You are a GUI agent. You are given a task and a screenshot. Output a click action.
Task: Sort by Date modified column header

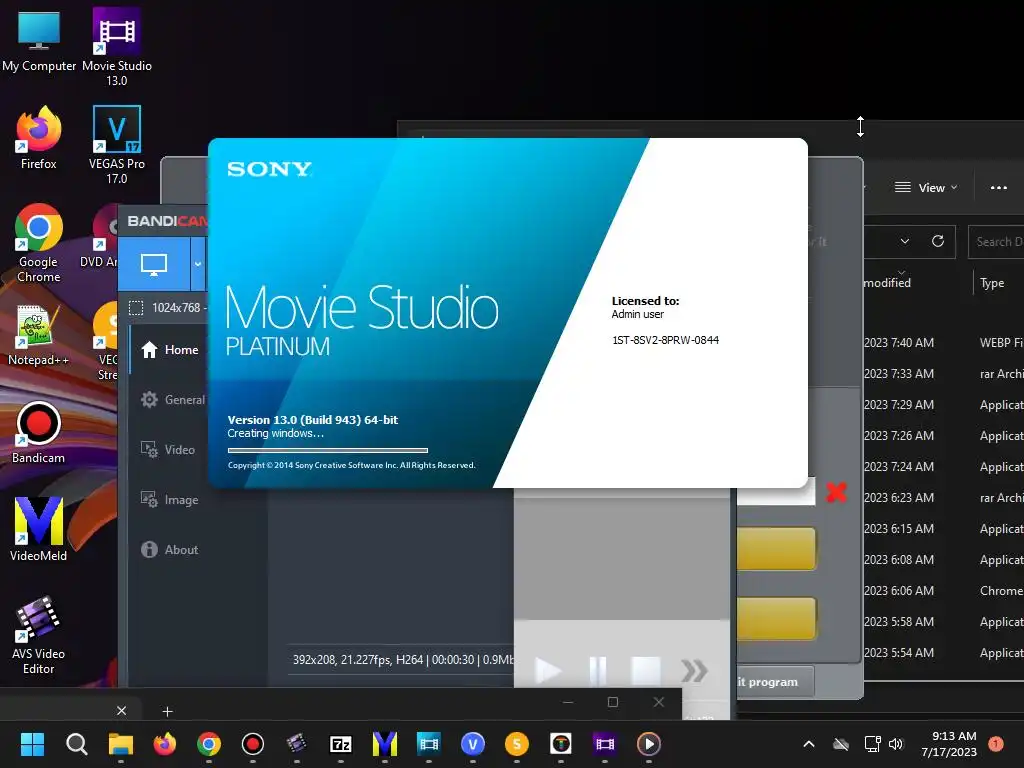coord(887,283)
